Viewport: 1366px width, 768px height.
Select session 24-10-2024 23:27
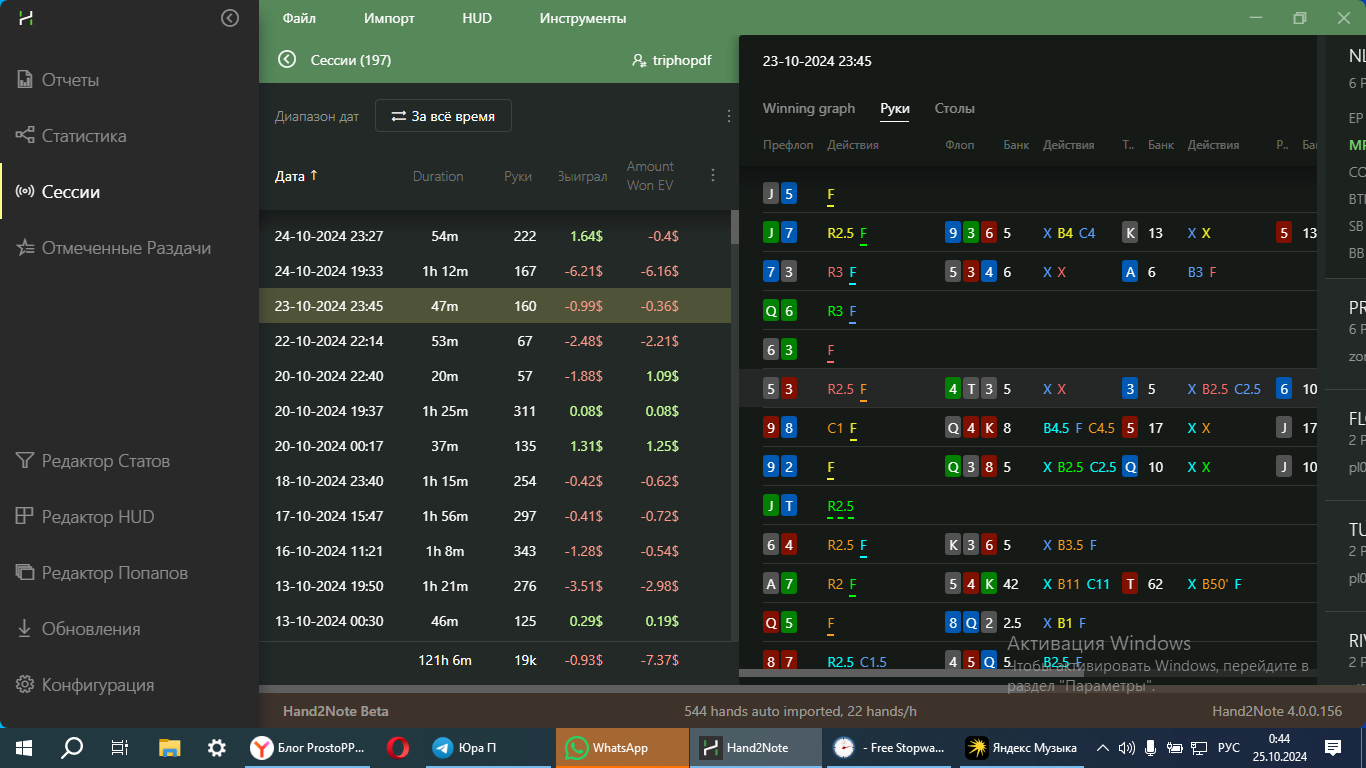click(495, 236)
